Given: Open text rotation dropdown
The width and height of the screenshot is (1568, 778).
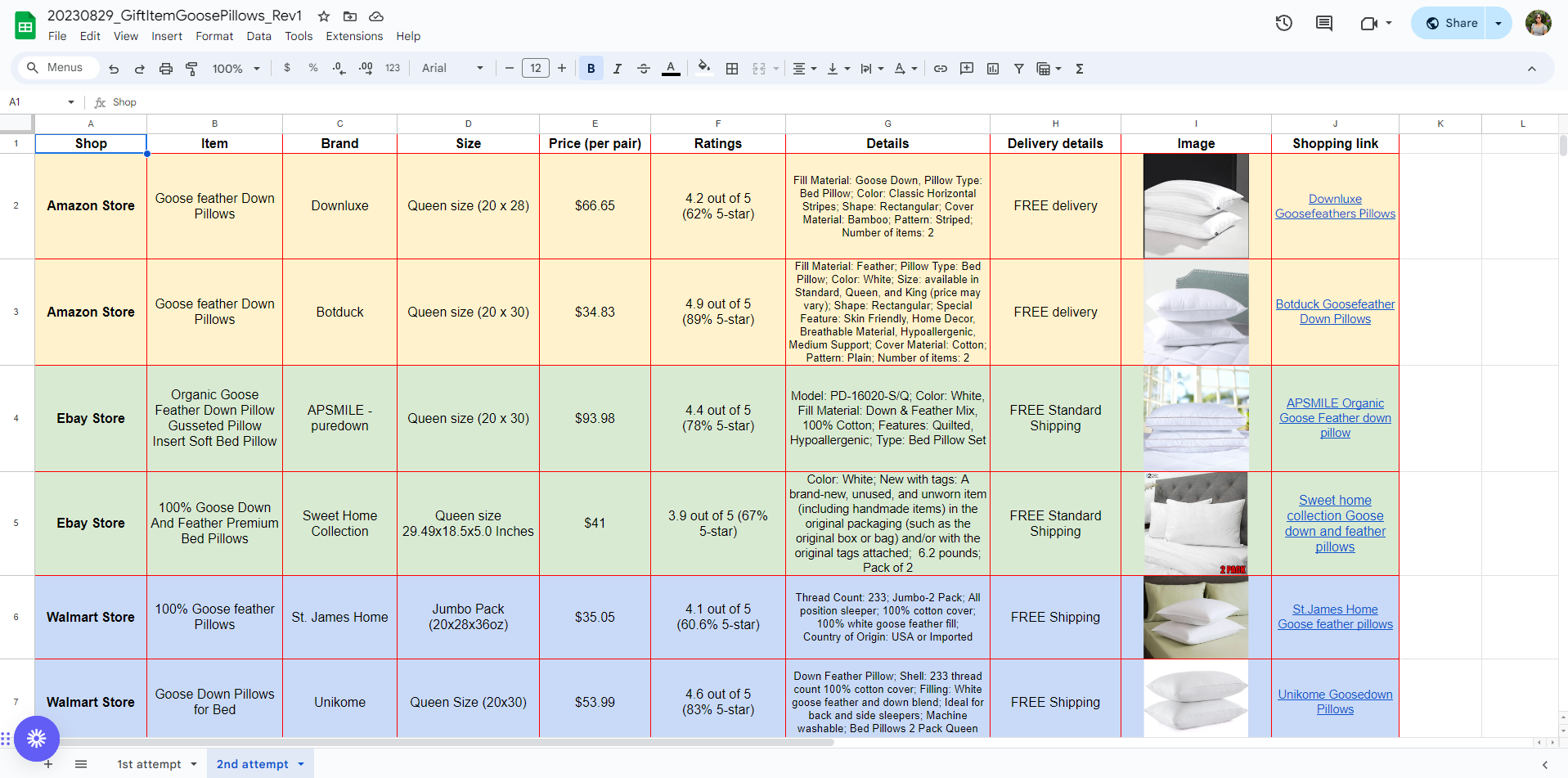Looking at the screenshot, I should (x=905, y=69).
